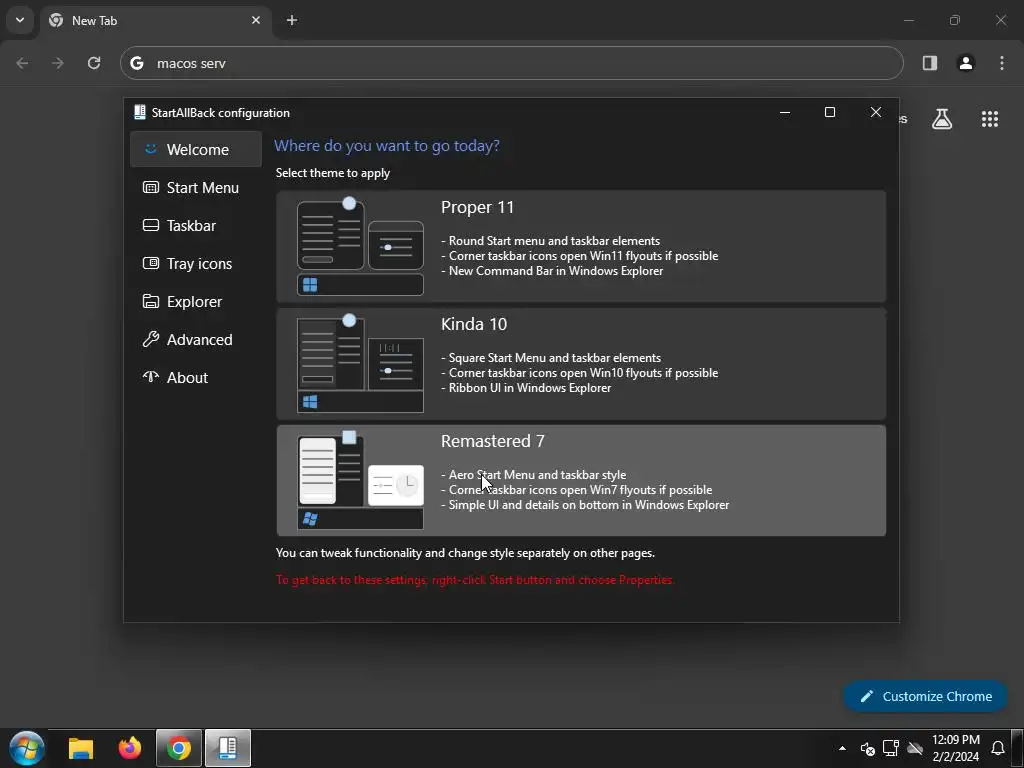Click the Google icon in address bar
The width and height of the screenshot is (1024, 768).
click(137, 63)
